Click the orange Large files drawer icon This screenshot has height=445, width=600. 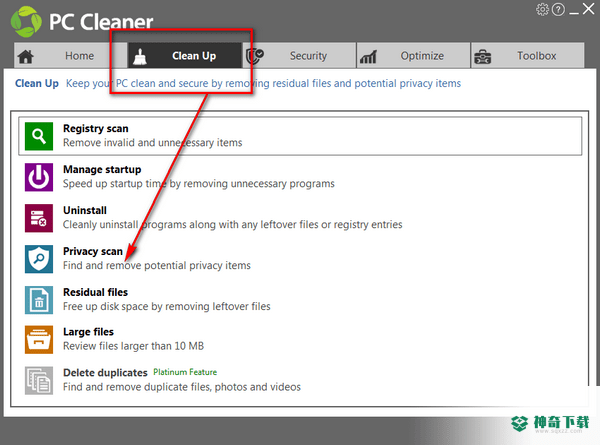(x=39, y=340)
